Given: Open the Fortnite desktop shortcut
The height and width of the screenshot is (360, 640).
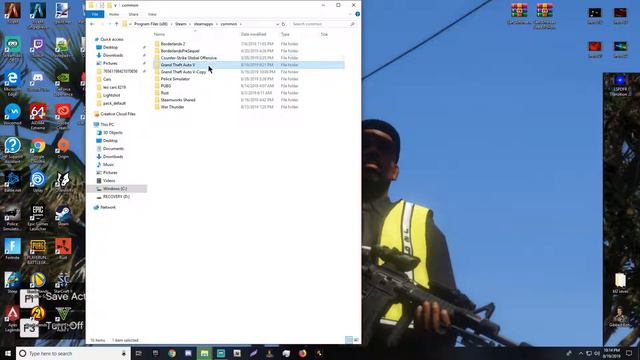Looking at the screenshot, I should coord(12,249).
